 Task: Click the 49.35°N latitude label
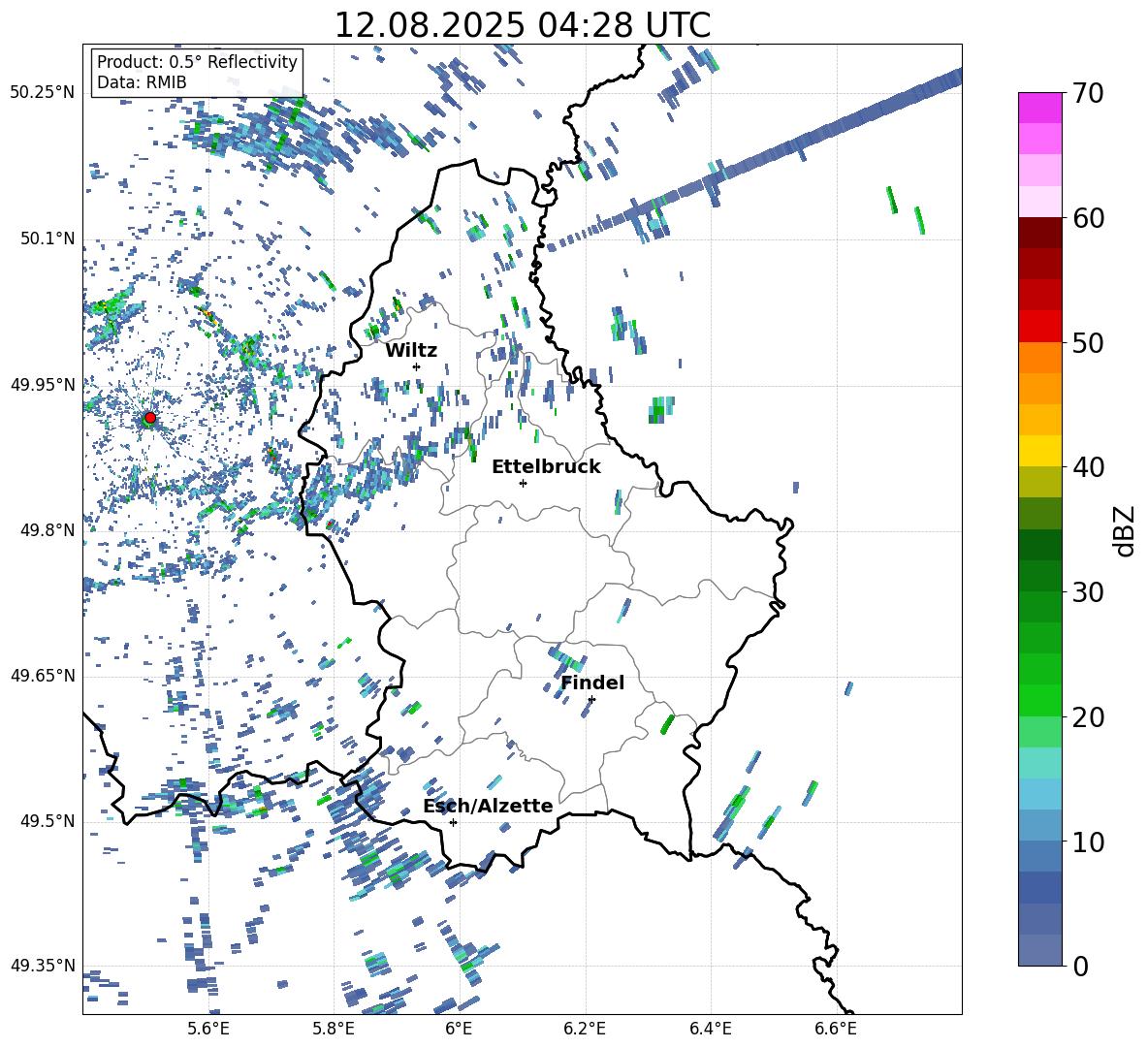point(43,966)
